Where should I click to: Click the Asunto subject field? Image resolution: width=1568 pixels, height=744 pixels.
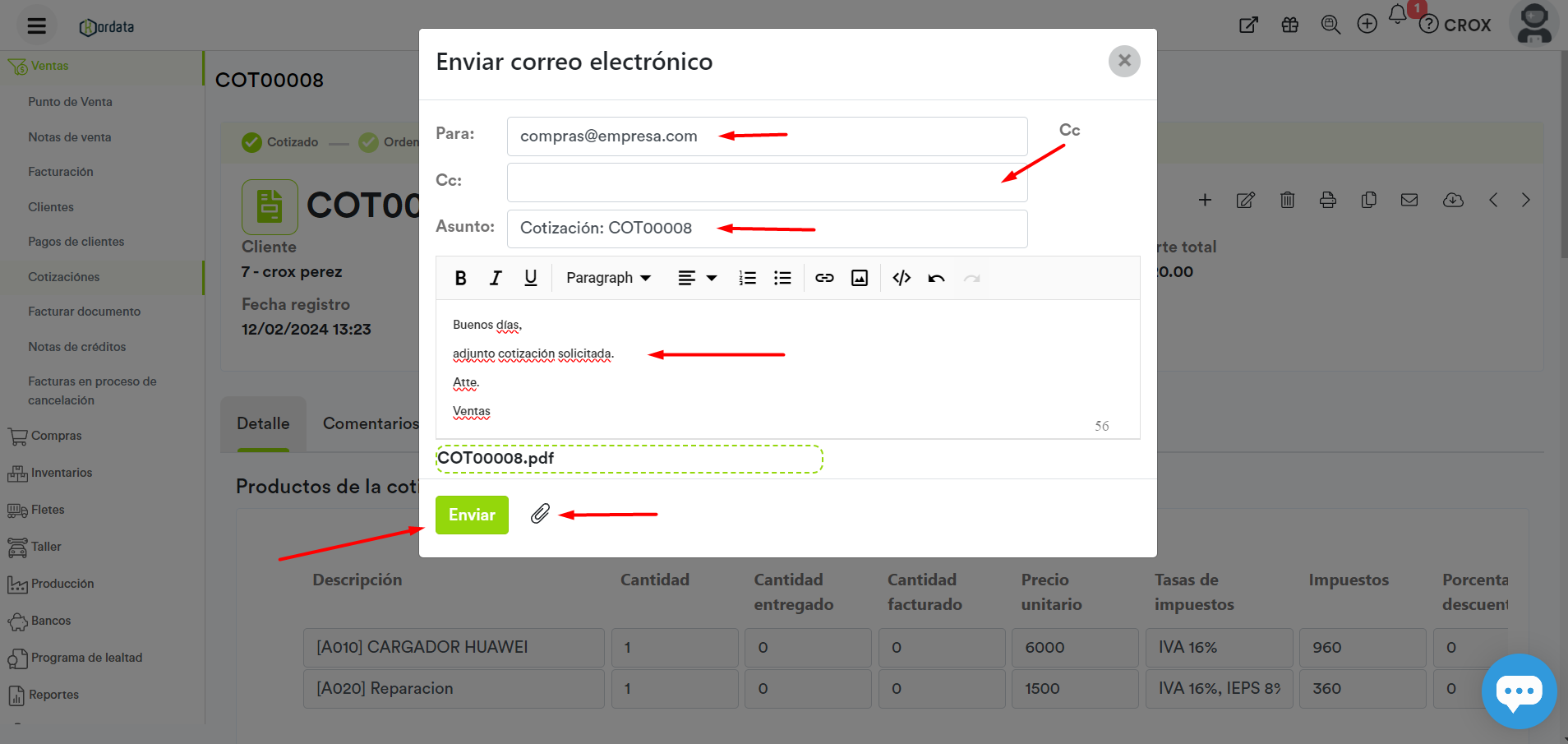(767, 229)
